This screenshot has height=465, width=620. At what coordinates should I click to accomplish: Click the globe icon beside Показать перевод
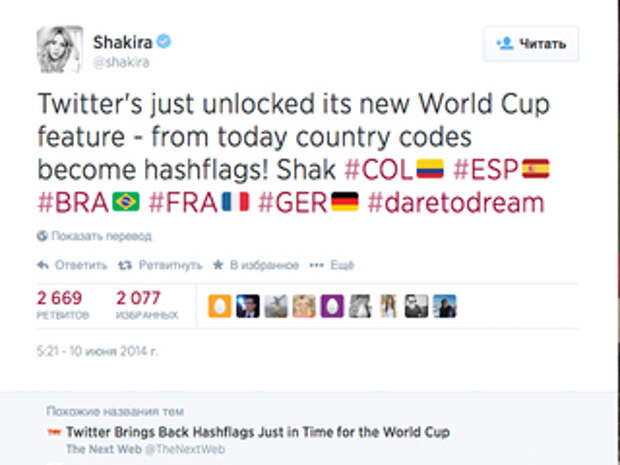pos(42,236)
